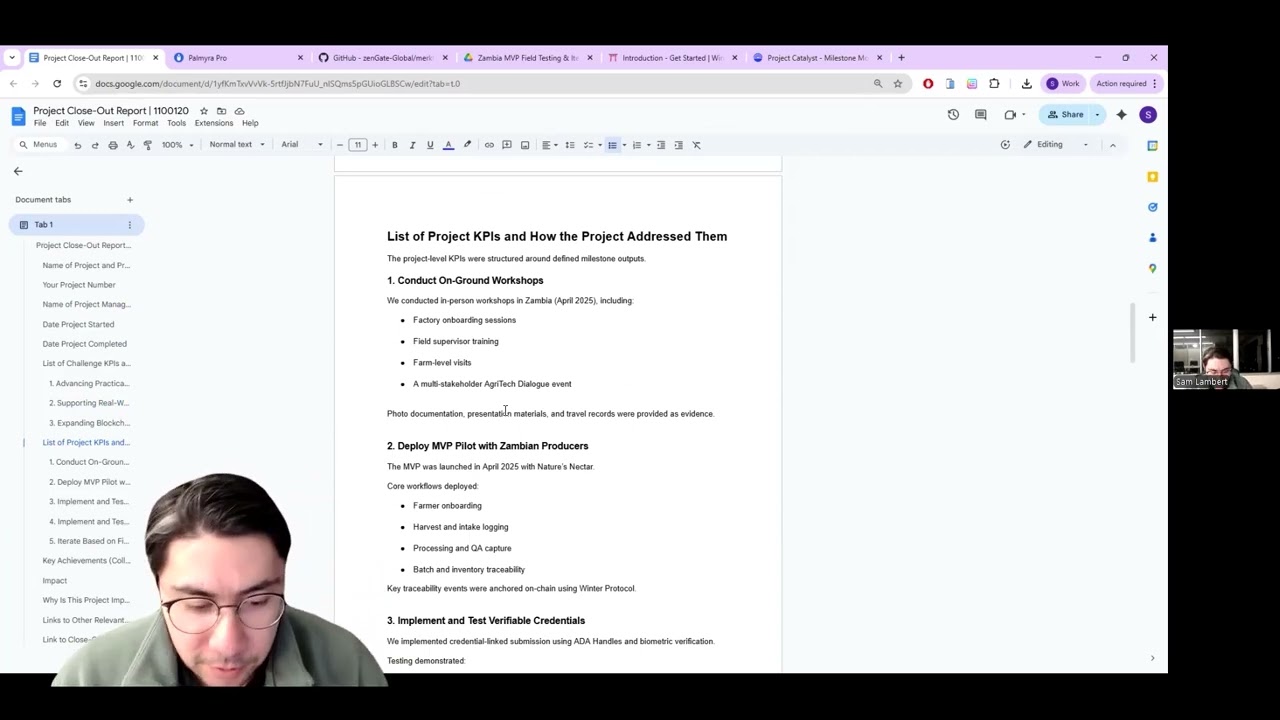Click the Redo icon in toolbar
The image size is (1280, 720).
[95, 145]
